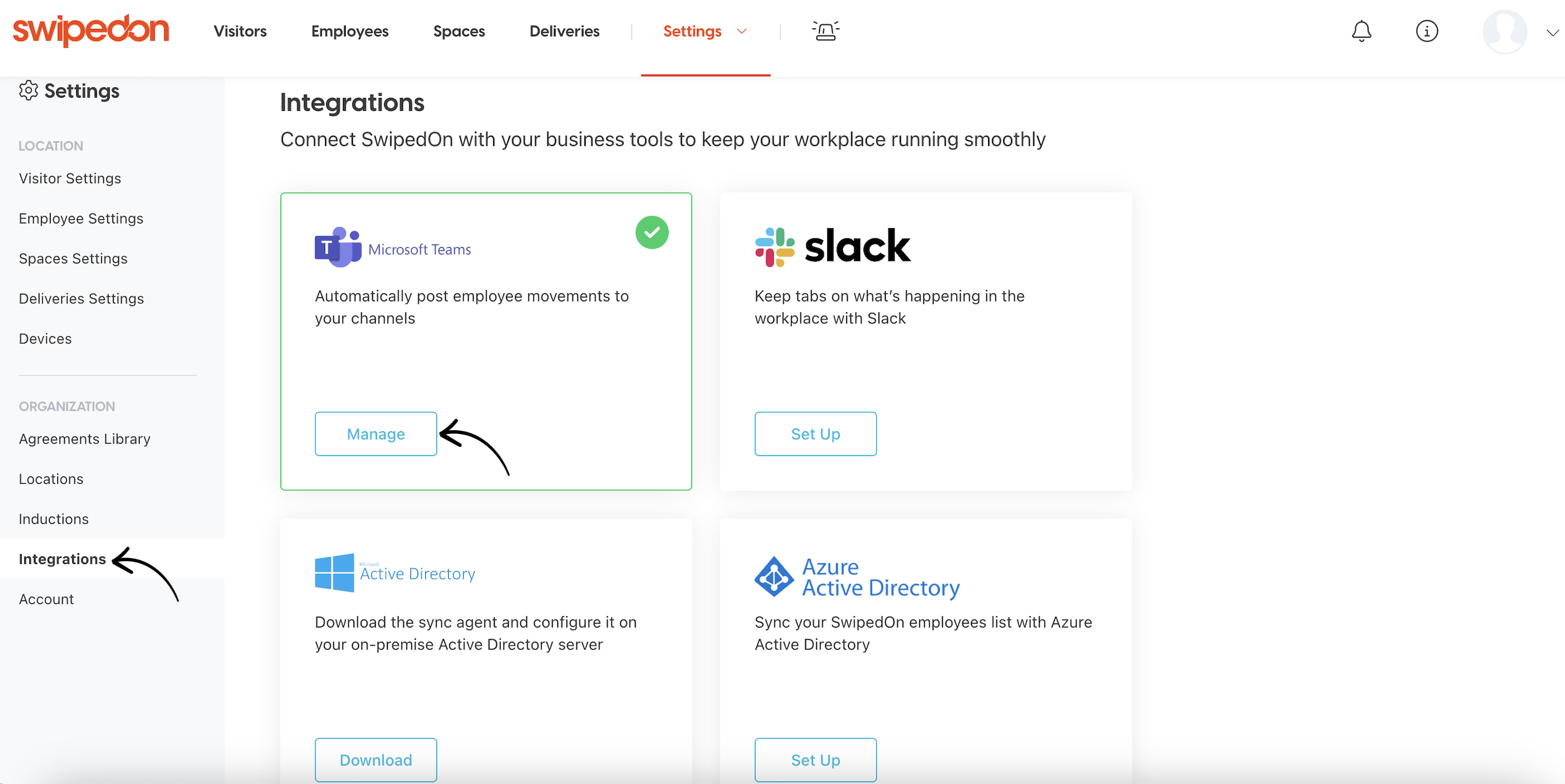Click 'Sync your SwipedOn employees list' description

(923, 633)
